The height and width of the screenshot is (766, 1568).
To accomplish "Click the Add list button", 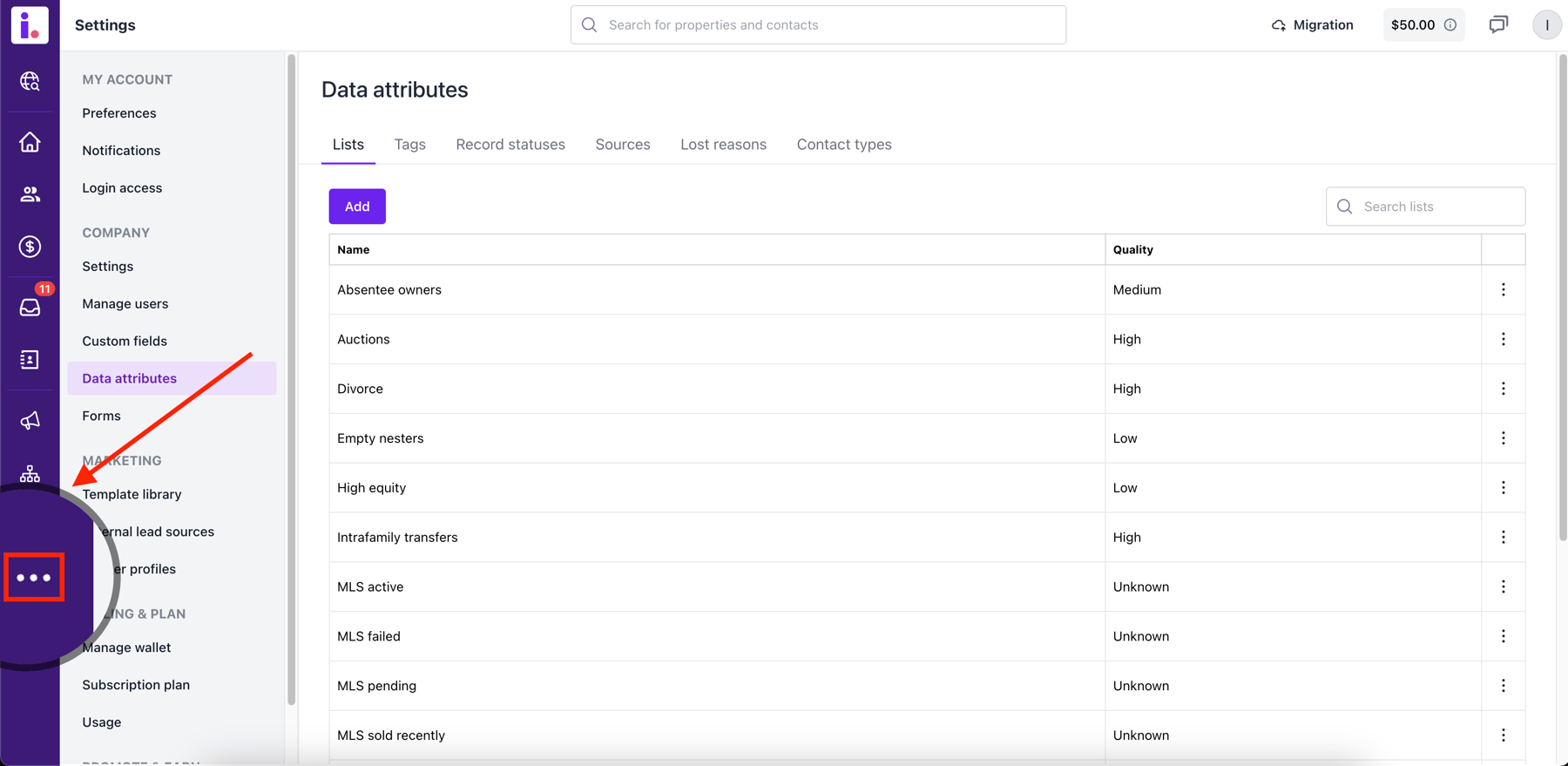I will coord(357,207).
